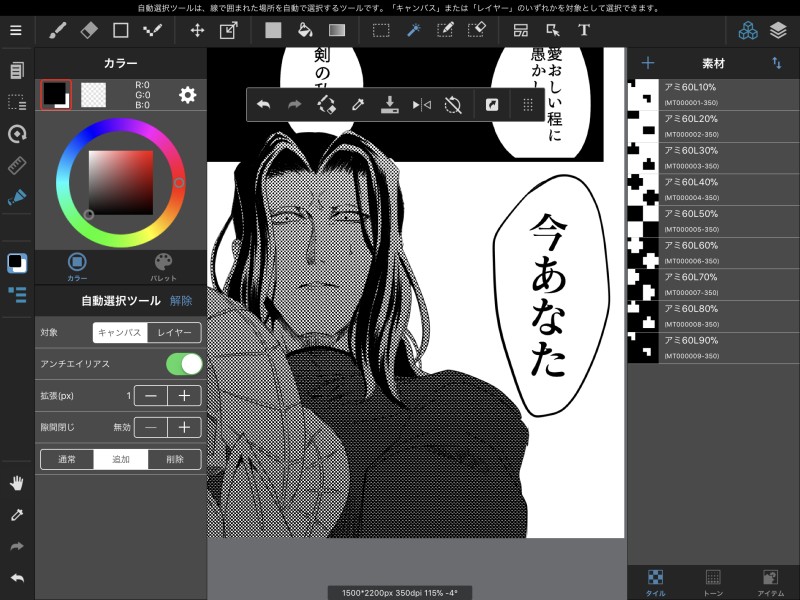The width and height of the screenshot is (800, 600).
Task: Set target to レイヤー
Action: coord(174,333)
